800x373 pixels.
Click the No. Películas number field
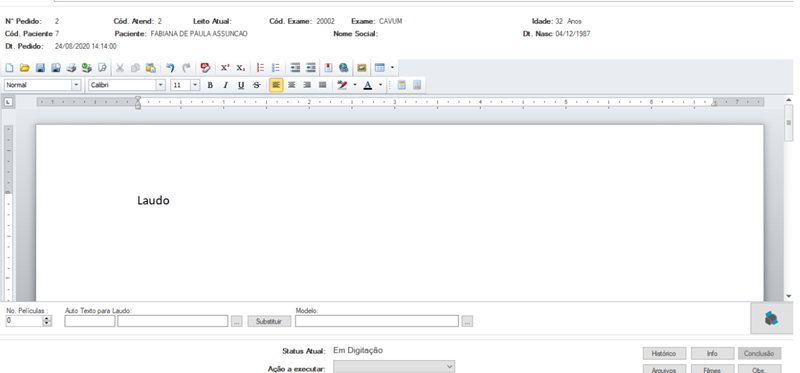[x=24, y=321]
